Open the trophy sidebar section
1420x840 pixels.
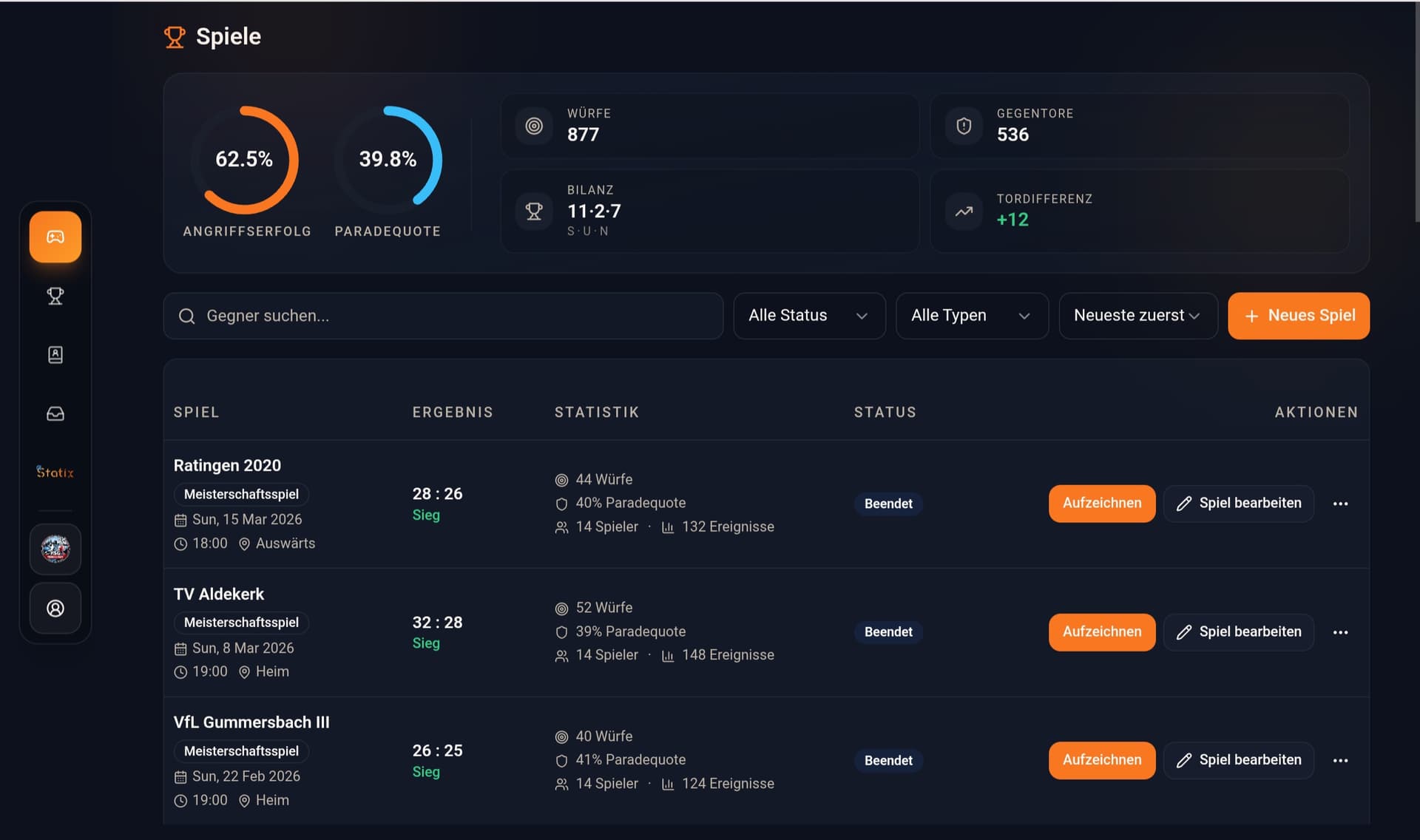click(x=55, y=296)
